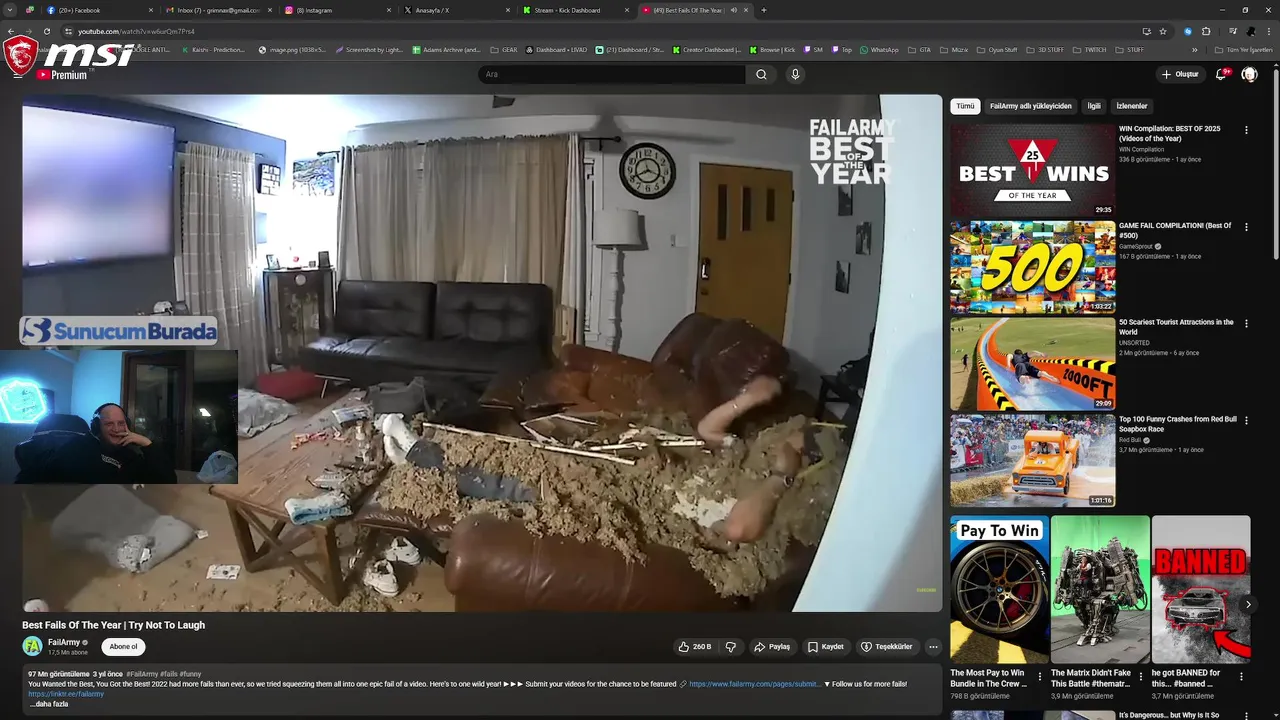
Task: Open the linktr.ee/failarmy link
Action: pos(66,694)
